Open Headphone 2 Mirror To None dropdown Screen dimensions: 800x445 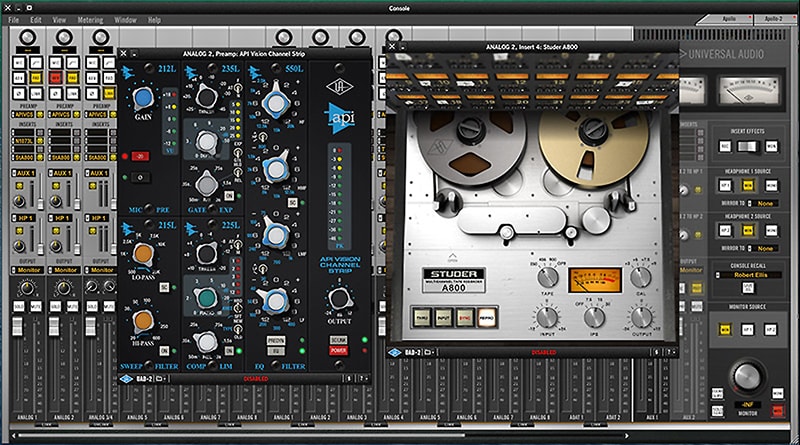click(763, 248)
